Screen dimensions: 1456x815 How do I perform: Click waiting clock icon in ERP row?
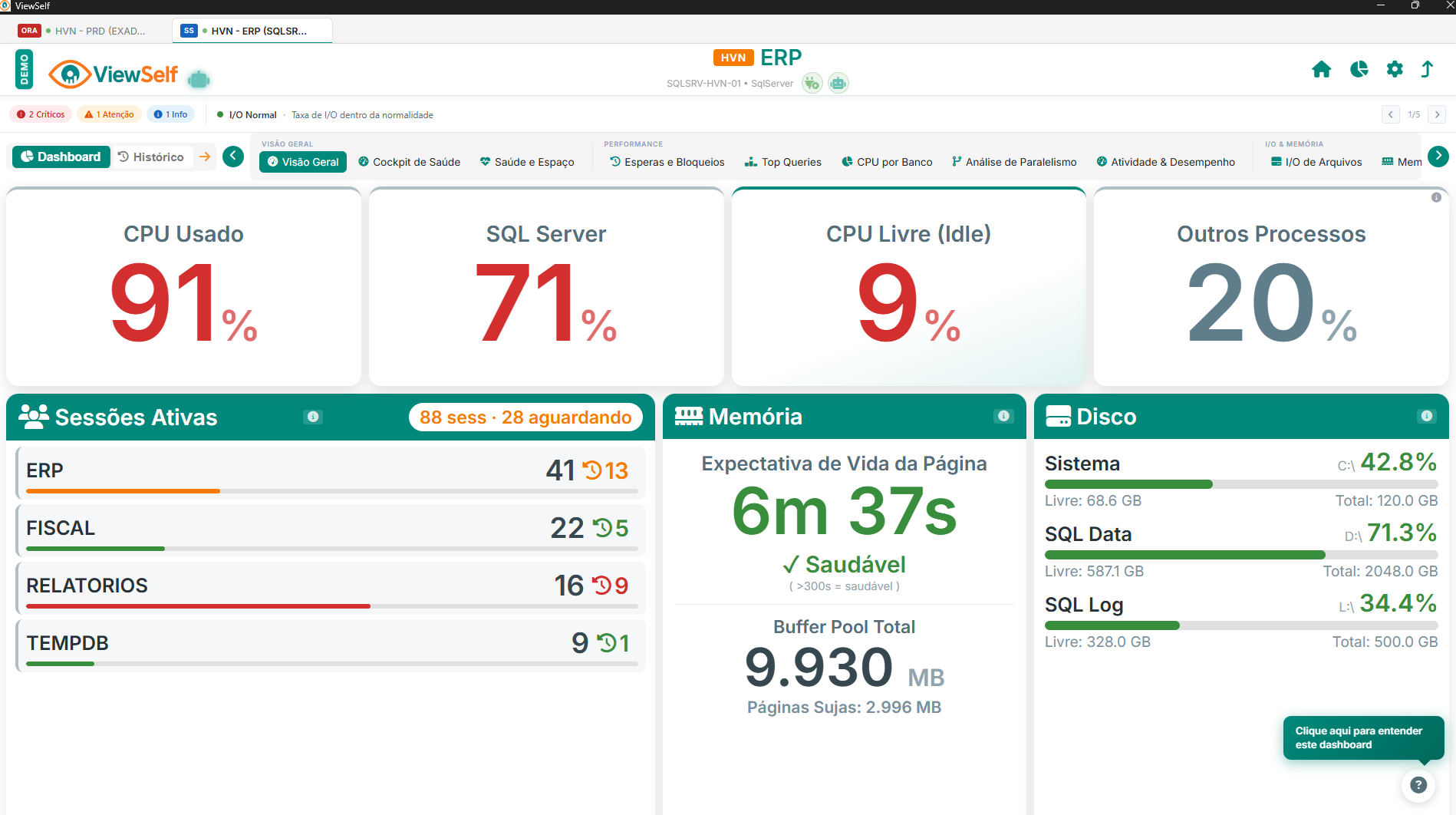coord(592,470)
